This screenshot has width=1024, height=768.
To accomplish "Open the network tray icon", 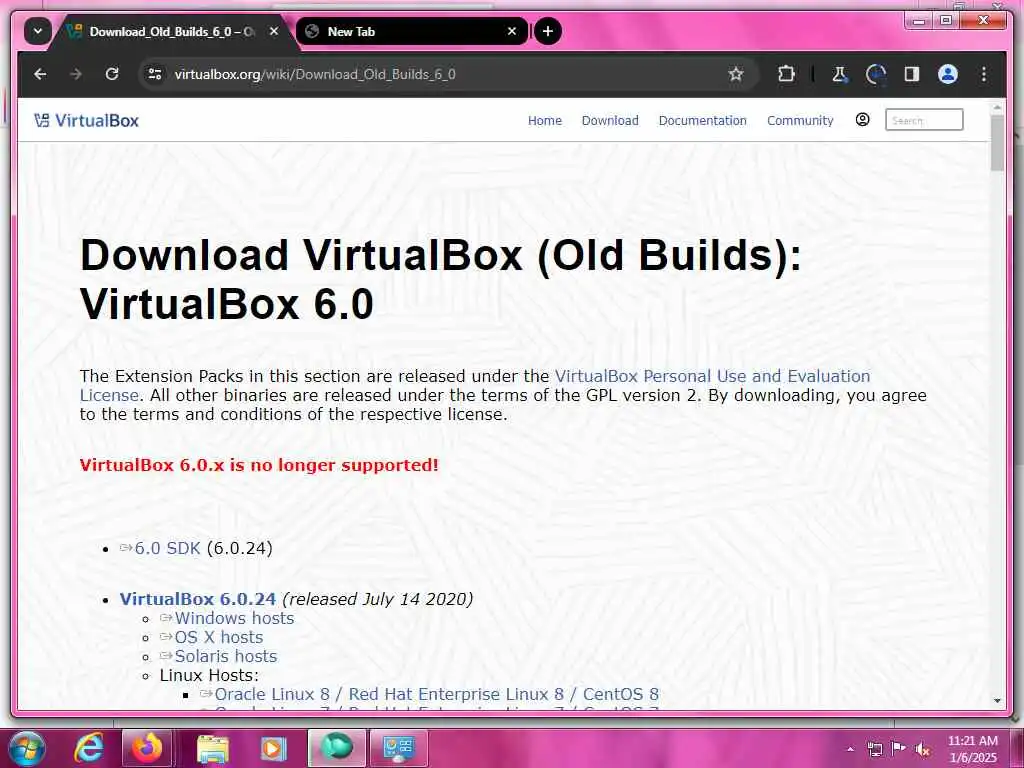I will 875,749.
